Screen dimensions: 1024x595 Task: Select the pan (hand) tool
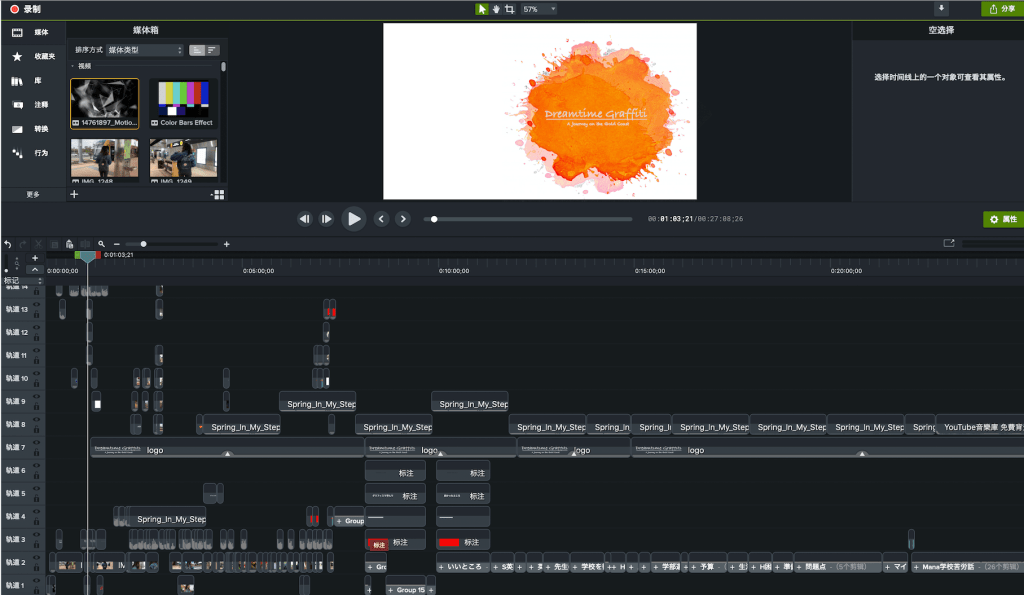pyautogui.click(x=496, y=9)
